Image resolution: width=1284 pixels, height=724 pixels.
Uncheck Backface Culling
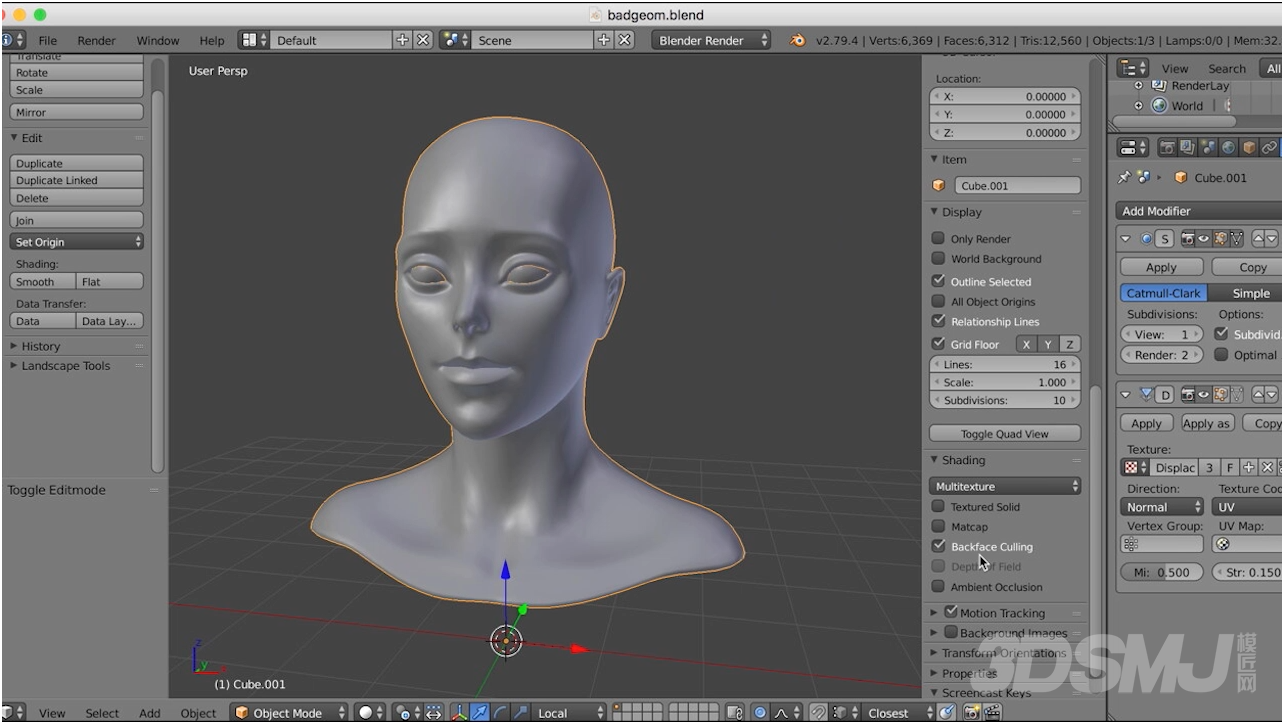coord(938,546)
